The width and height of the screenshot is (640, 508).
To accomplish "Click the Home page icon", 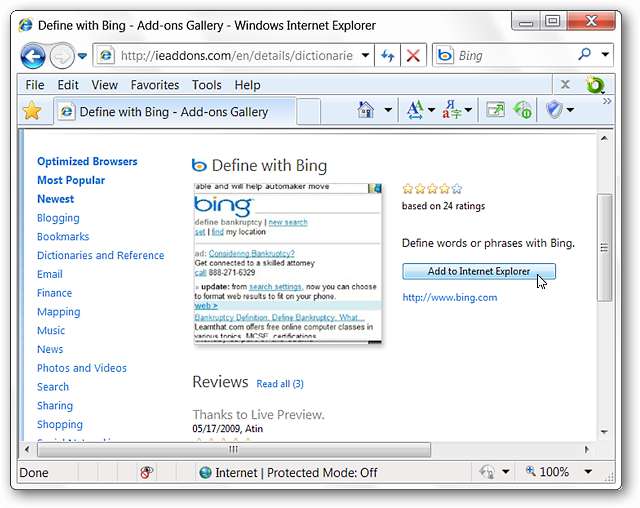I will (x=367, y=110).
